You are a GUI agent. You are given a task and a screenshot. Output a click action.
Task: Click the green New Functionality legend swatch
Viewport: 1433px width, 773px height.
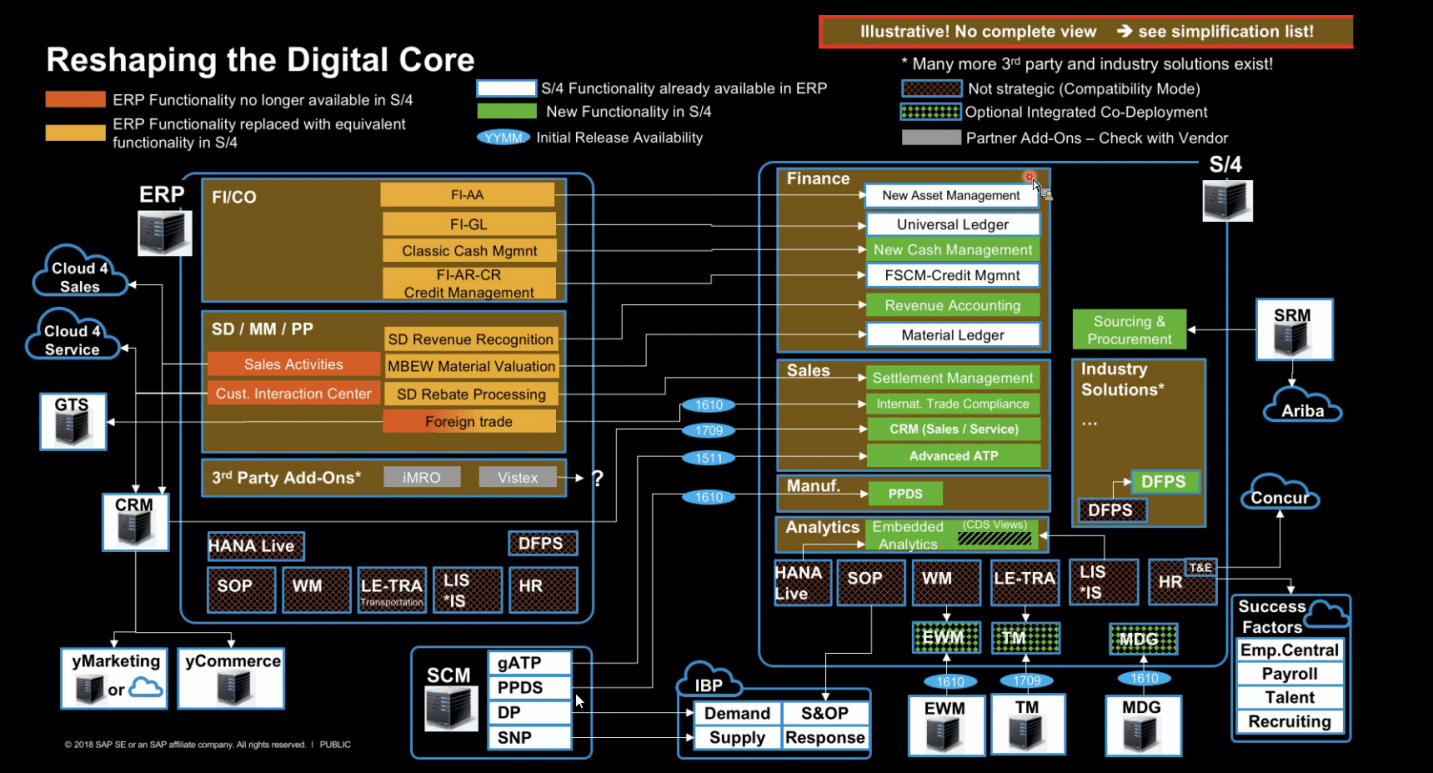coord(506,112)
